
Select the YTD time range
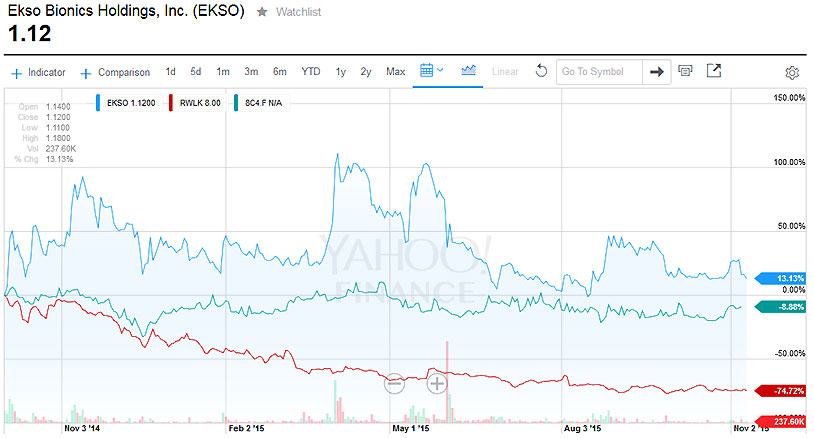311,72
